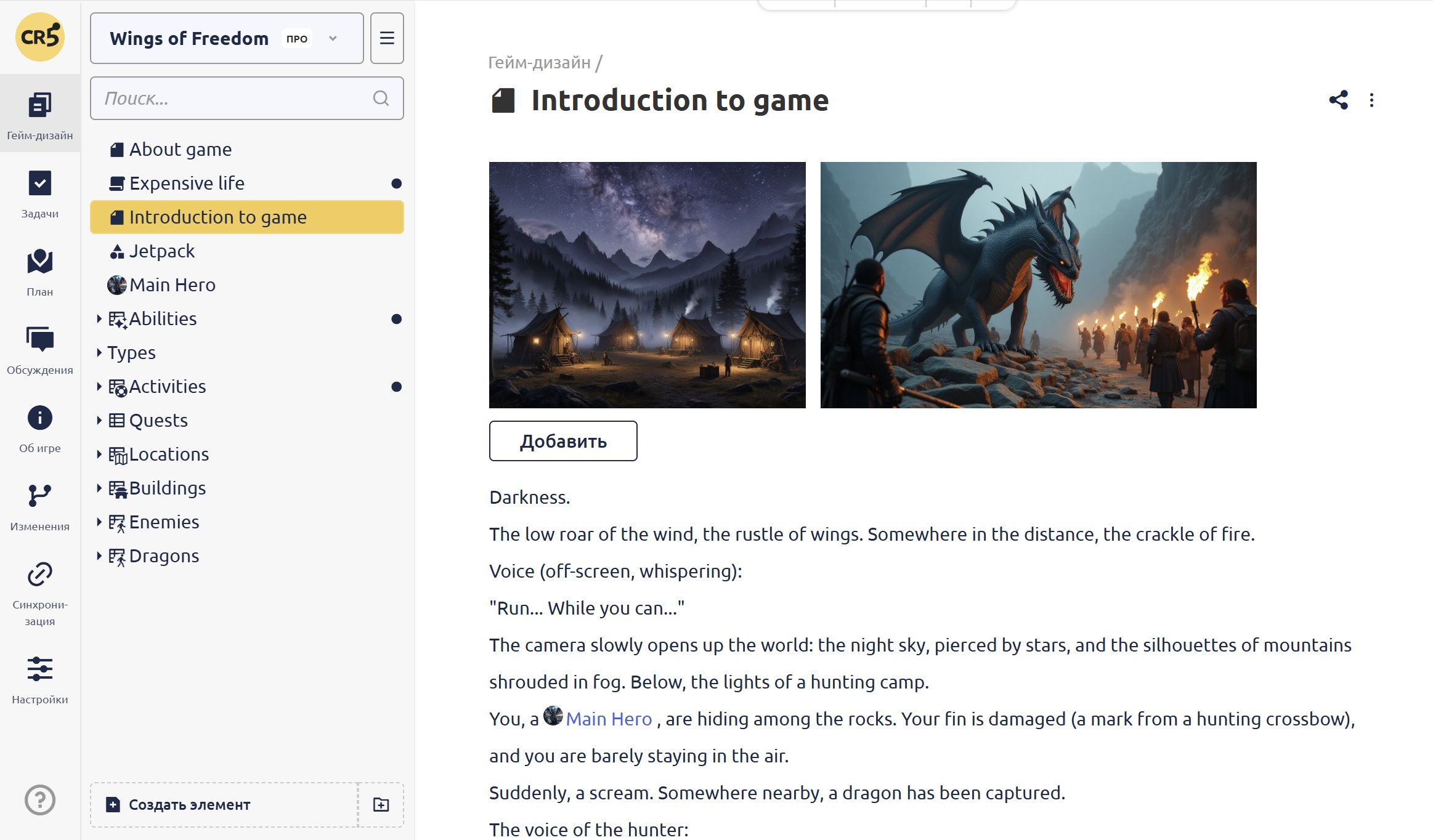The height and width of the screenshot is (840, 1433).
Task: Select Jetpack in the sidebar tree
Action: 162,251
